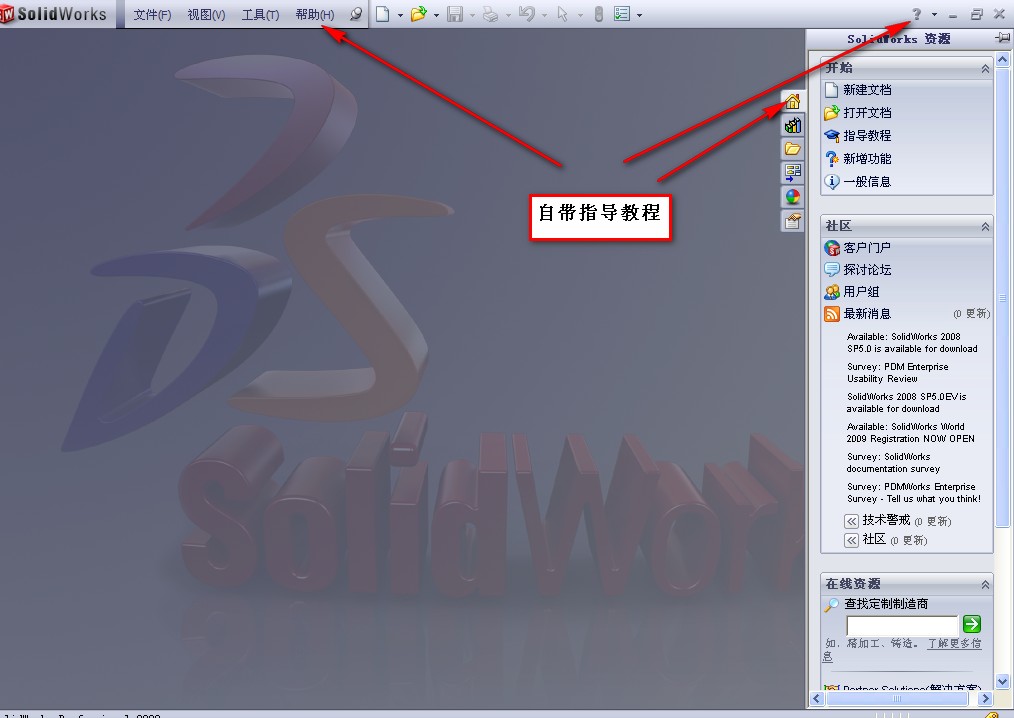Collapse the 开始 section
This screenshot has height=718, width=1014.
point(985,69)
